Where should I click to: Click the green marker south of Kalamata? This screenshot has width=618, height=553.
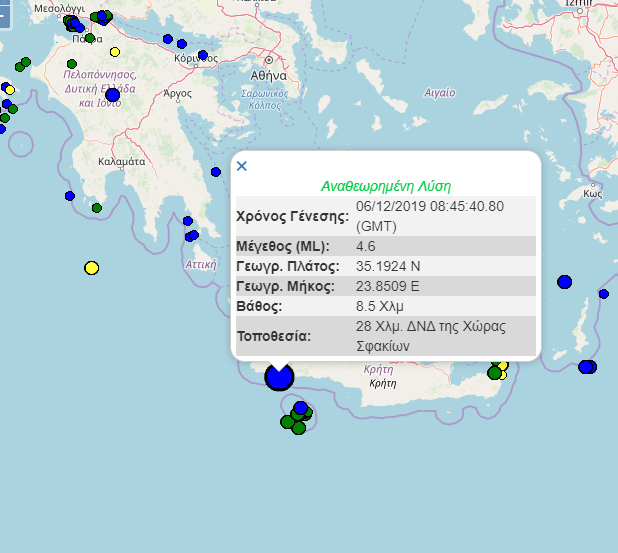coord(97,208)
